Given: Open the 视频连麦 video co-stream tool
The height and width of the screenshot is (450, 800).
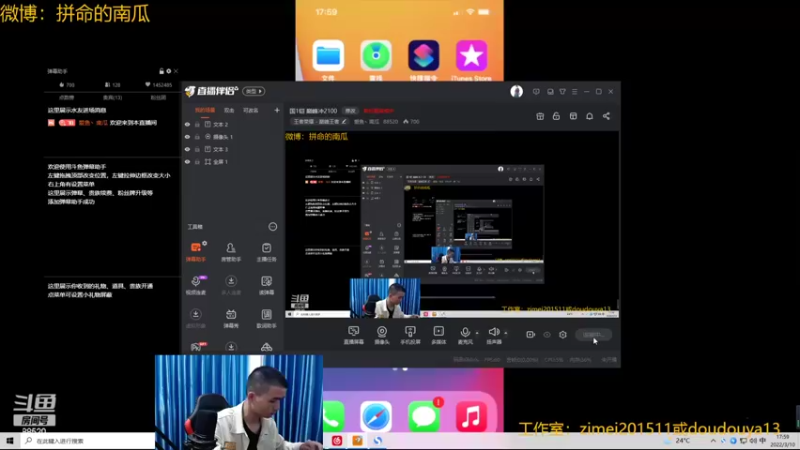Looking at the screenshot, I should (x=196, y=285).
